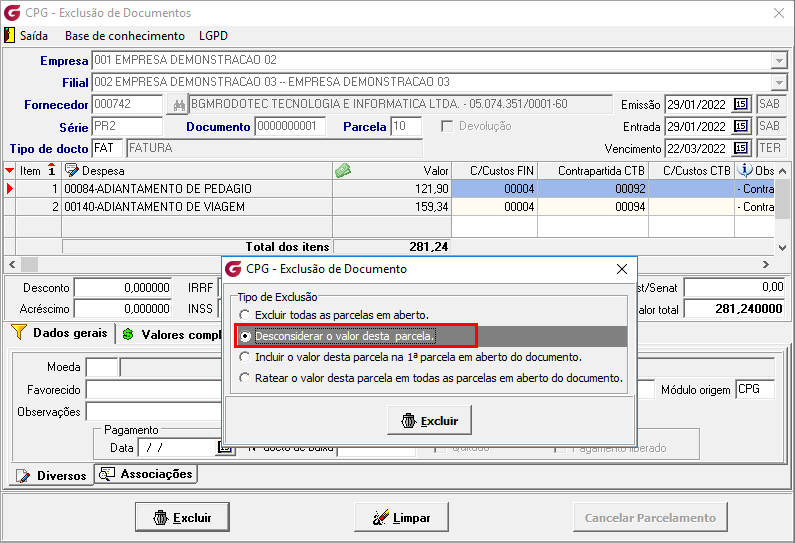Click the Cancelar Parcelamento button
The image size is (795, 543).
(651, 517)
